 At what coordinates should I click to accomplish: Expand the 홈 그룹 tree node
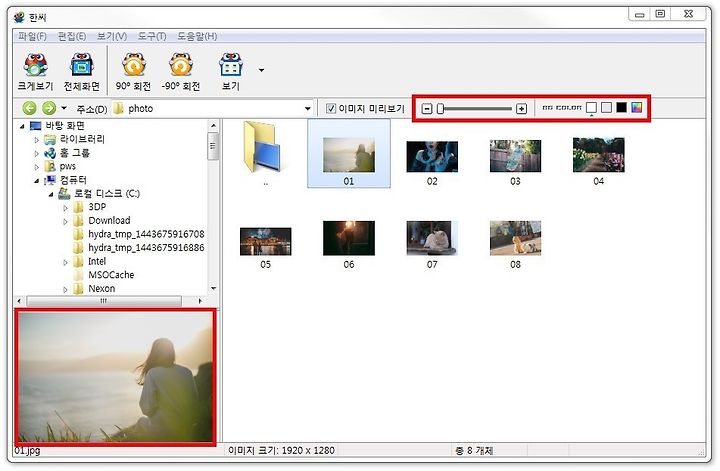pyautogui.click(x=37, y=154)
